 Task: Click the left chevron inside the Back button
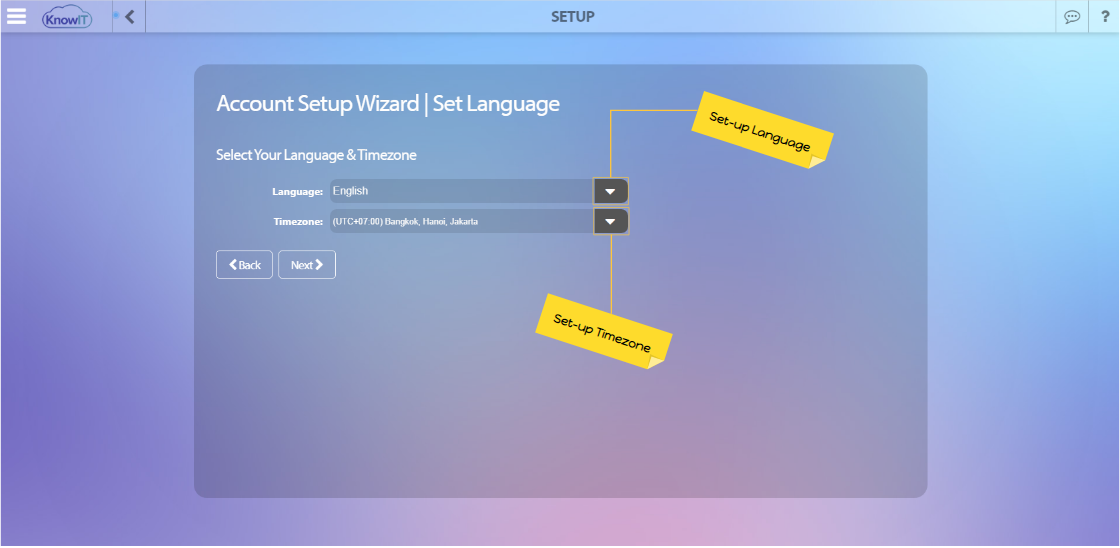pyautogui.click(x=233, y=265)
